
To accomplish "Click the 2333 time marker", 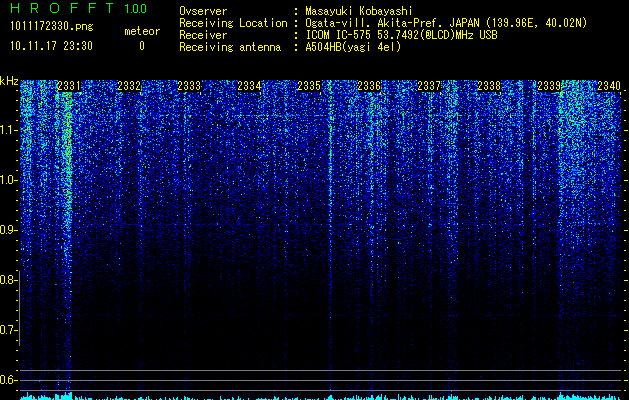I will 189,86.
